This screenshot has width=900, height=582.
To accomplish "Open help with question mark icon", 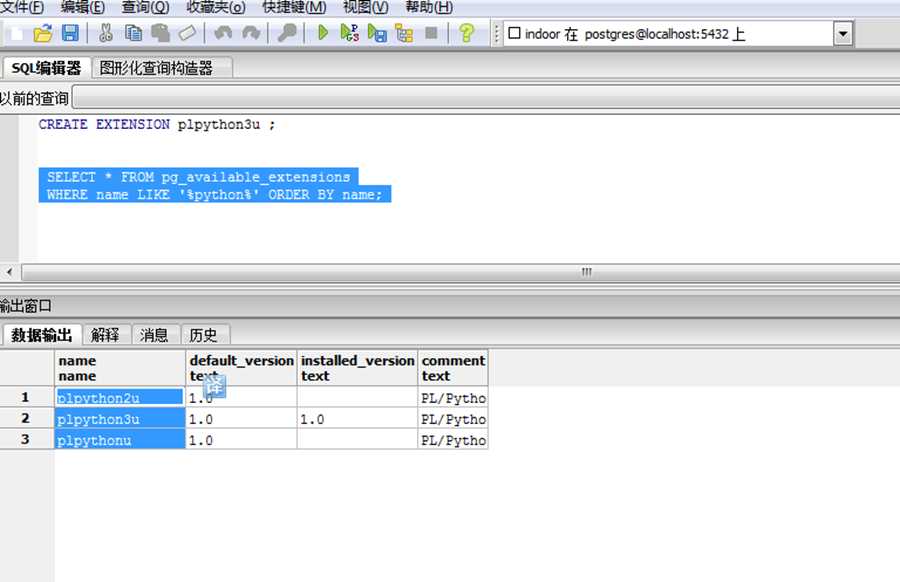I will (x=467, y=33).
